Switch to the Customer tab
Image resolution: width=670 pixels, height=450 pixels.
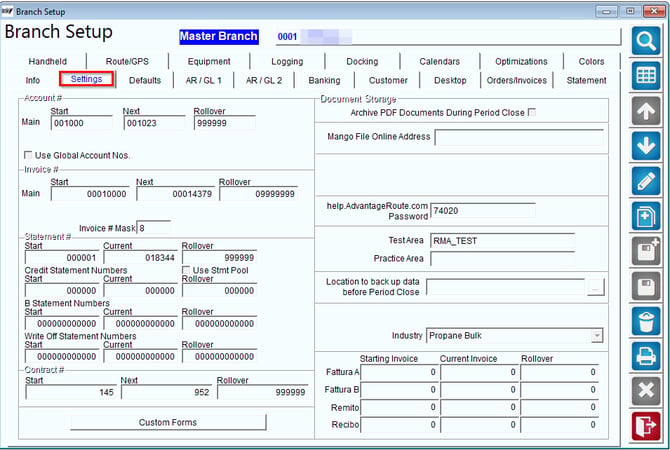tap(388, 80)
